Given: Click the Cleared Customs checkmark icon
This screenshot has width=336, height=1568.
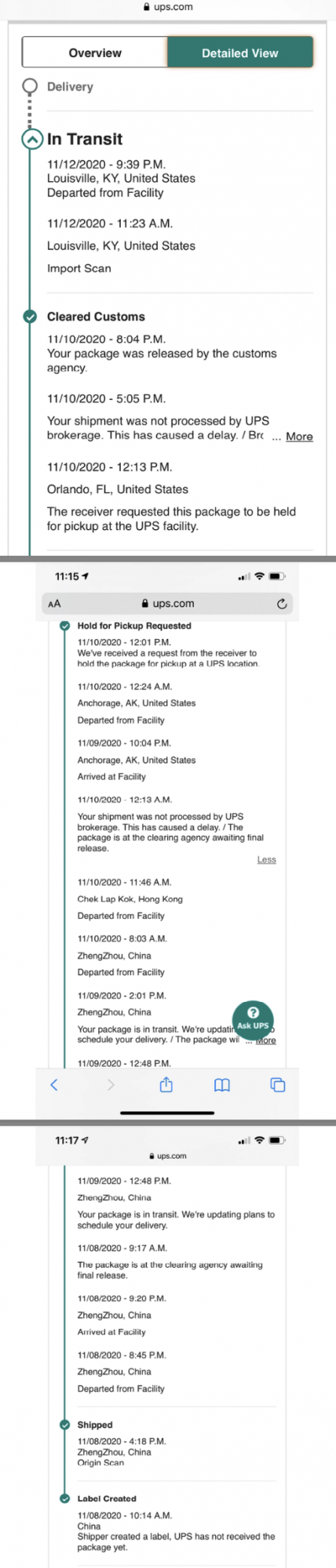Looking at the screenshot, I should pos(30,317).
